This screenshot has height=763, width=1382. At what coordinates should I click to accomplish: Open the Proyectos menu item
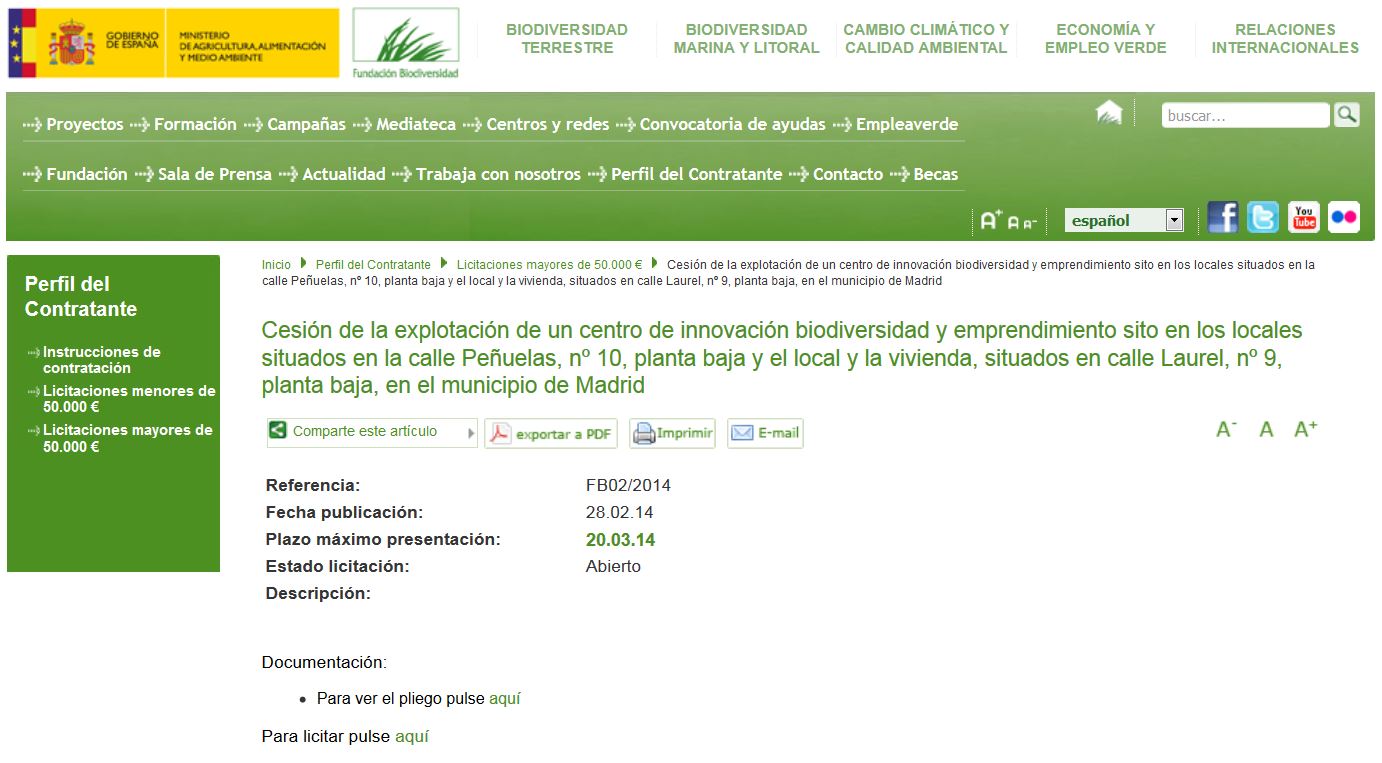(84, 125)
